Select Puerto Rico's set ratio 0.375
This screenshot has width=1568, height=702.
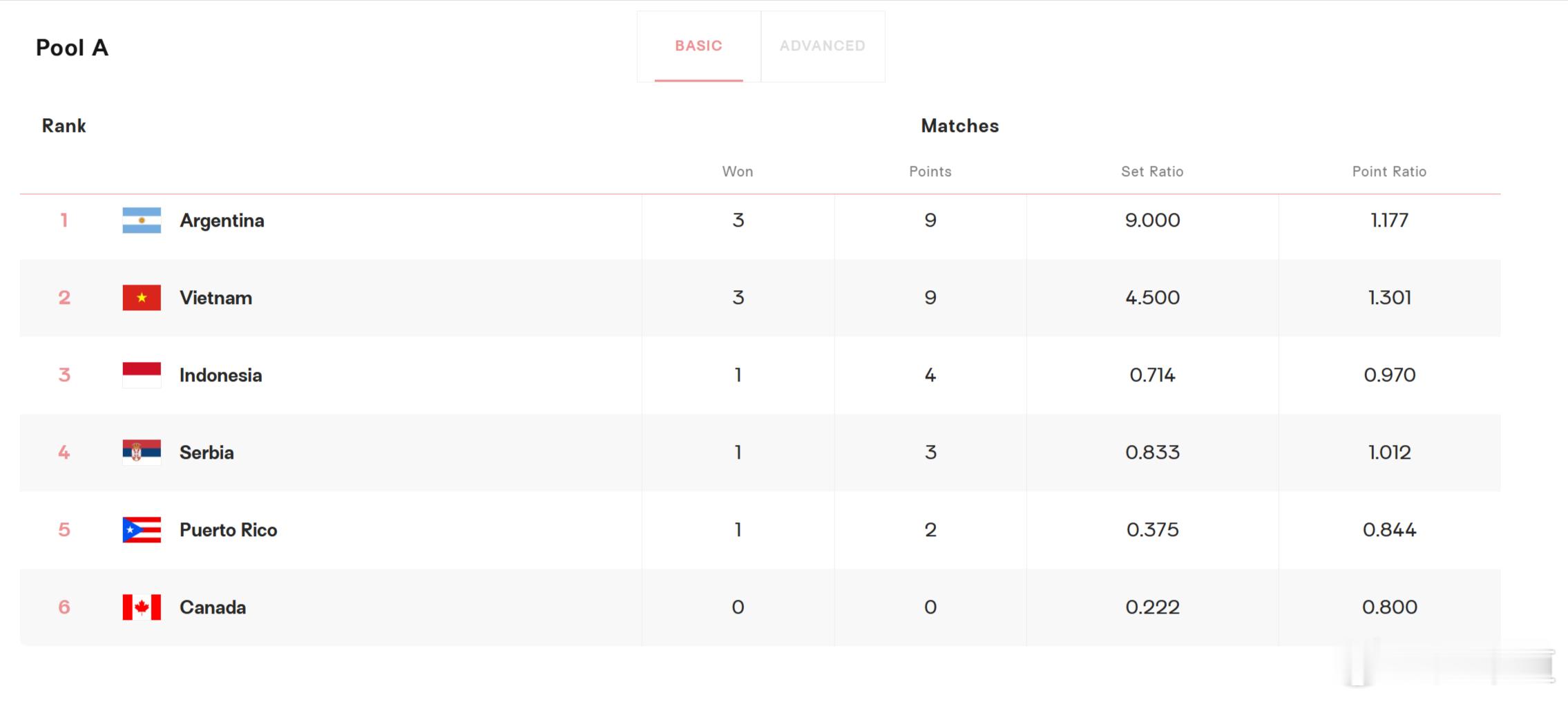tap(1152, 530)
